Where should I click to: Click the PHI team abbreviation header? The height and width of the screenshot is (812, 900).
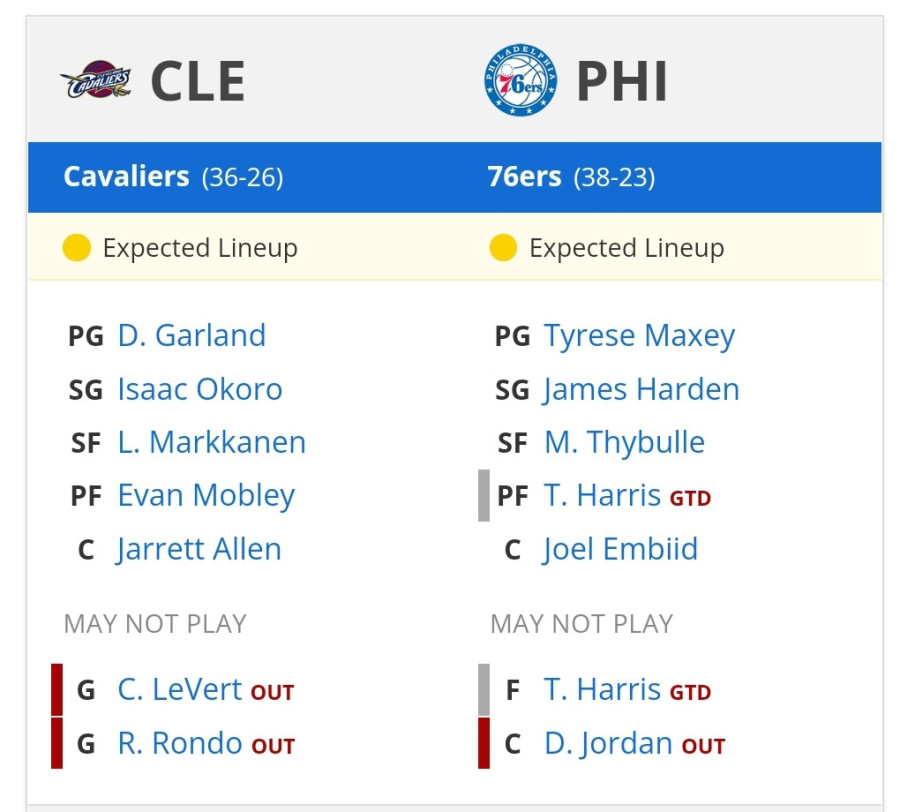click(622, 81)
